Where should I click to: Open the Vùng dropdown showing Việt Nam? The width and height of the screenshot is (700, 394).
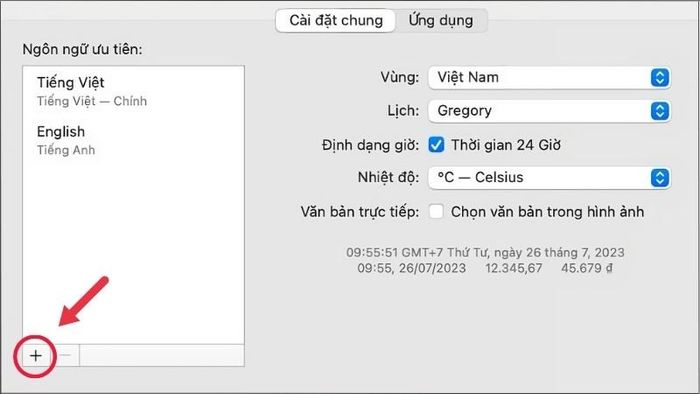coord(549,78)
